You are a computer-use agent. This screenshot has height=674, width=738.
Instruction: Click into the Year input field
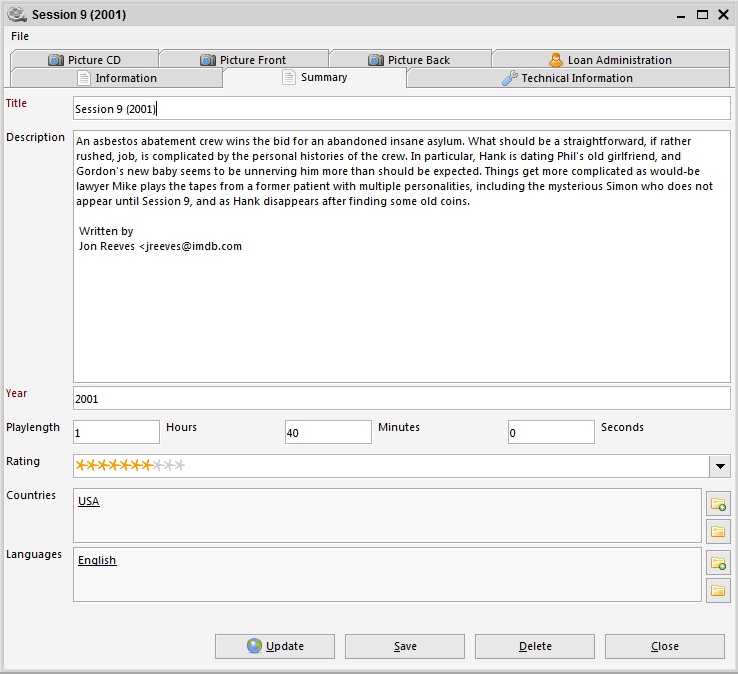(x=400, y=398)
